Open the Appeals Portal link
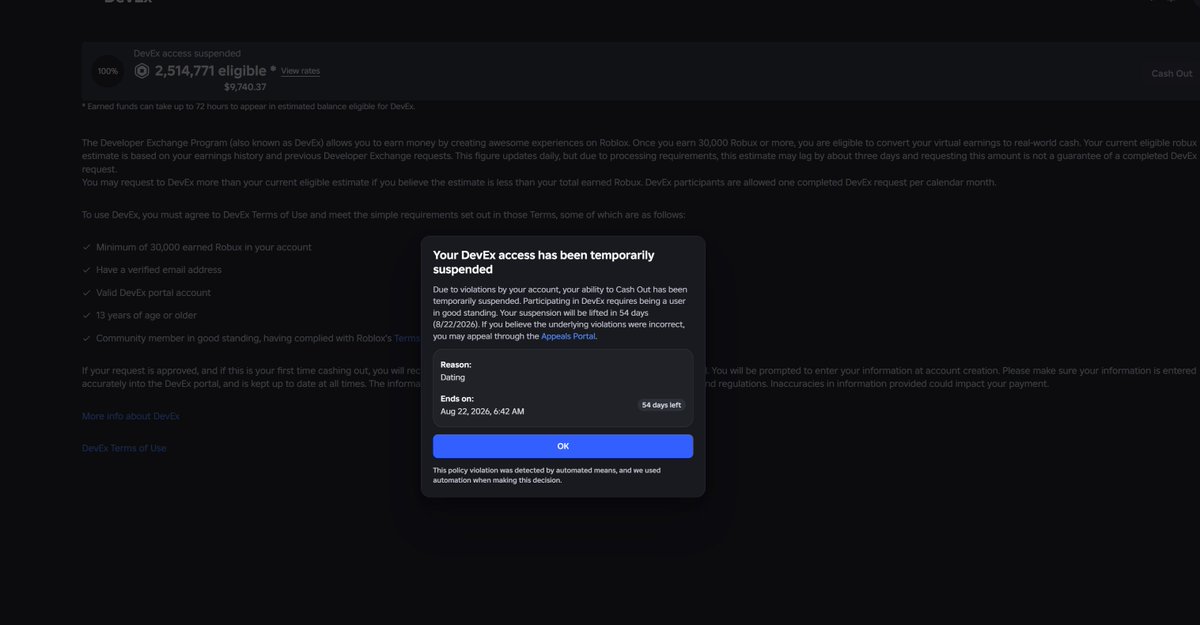This screenshot has height=625, width=1200. tap(568, 336)
